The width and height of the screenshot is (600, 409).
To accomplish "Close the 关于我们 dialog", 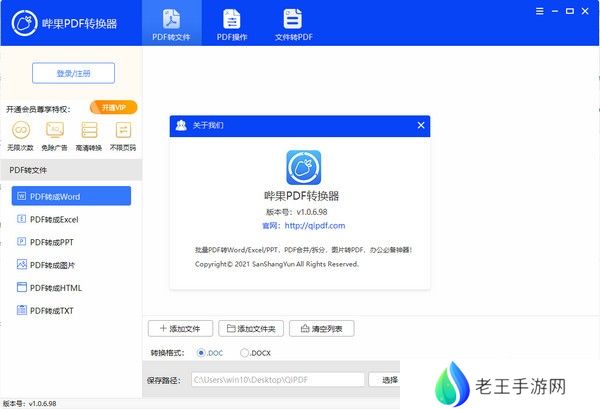I will 421,125.
